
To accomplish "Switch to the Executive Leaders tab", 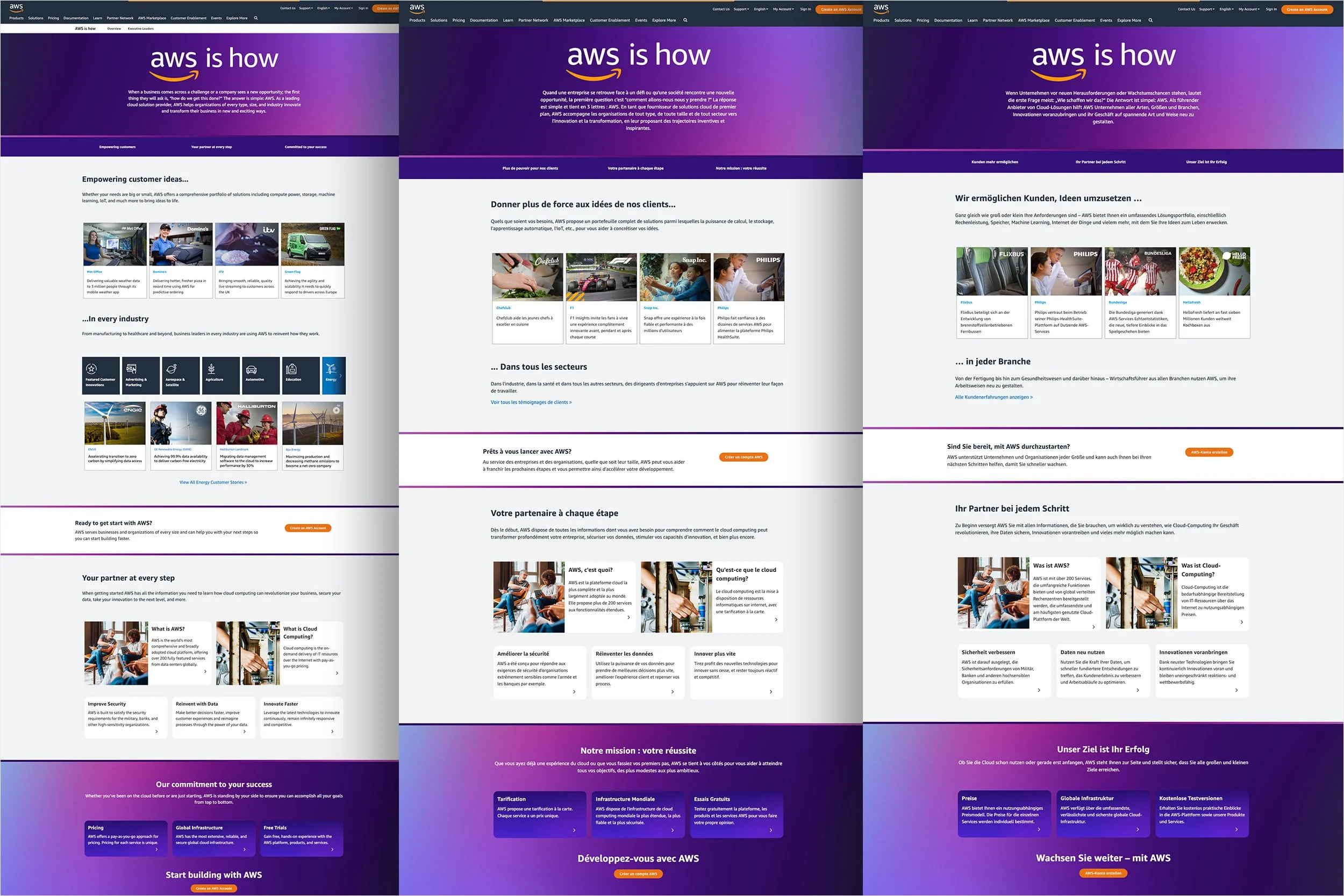I will (140, 28).
